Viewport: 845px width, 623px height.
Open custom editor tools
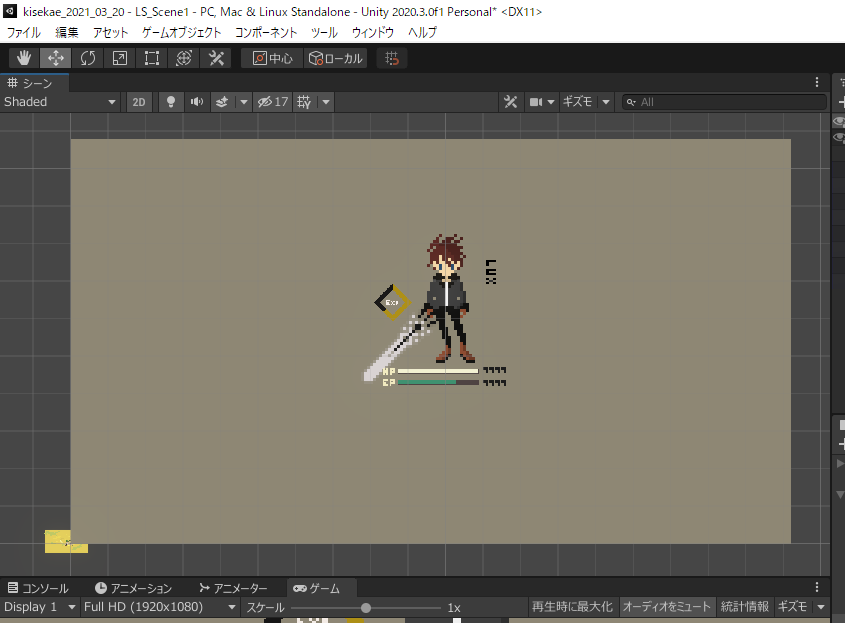[x=216, y=58]
